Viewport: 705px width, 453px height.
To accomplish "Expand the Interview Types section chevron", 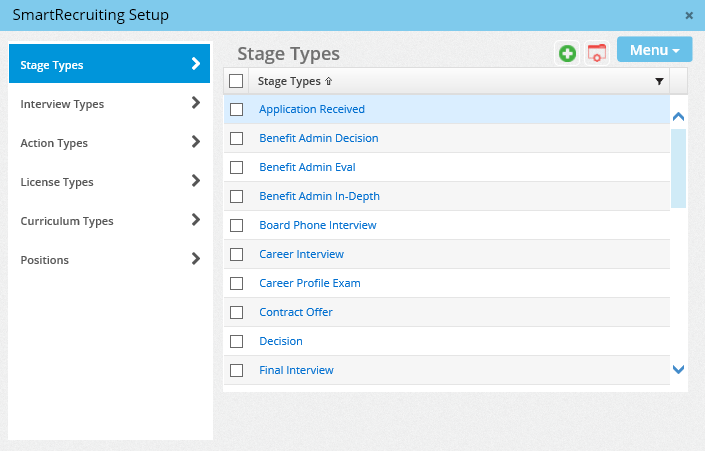I will click(x=195, y=103).
